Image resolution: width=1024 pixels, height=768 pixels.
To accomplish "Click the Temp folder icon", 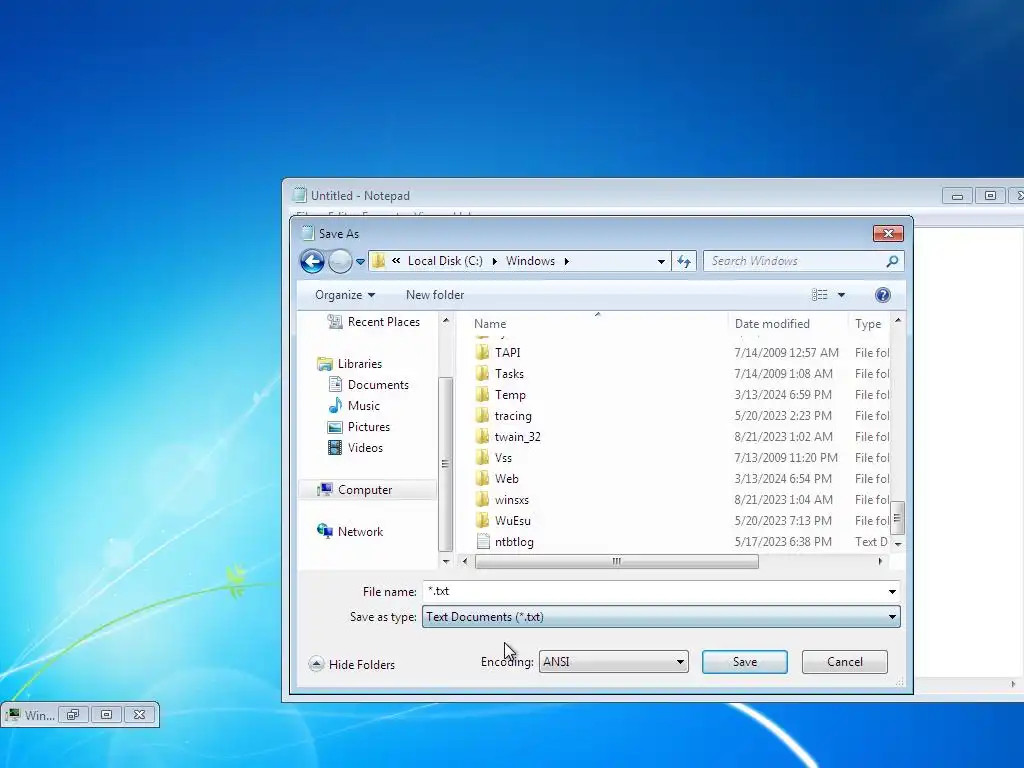I will pyautogui.click(x=482, y=394).
